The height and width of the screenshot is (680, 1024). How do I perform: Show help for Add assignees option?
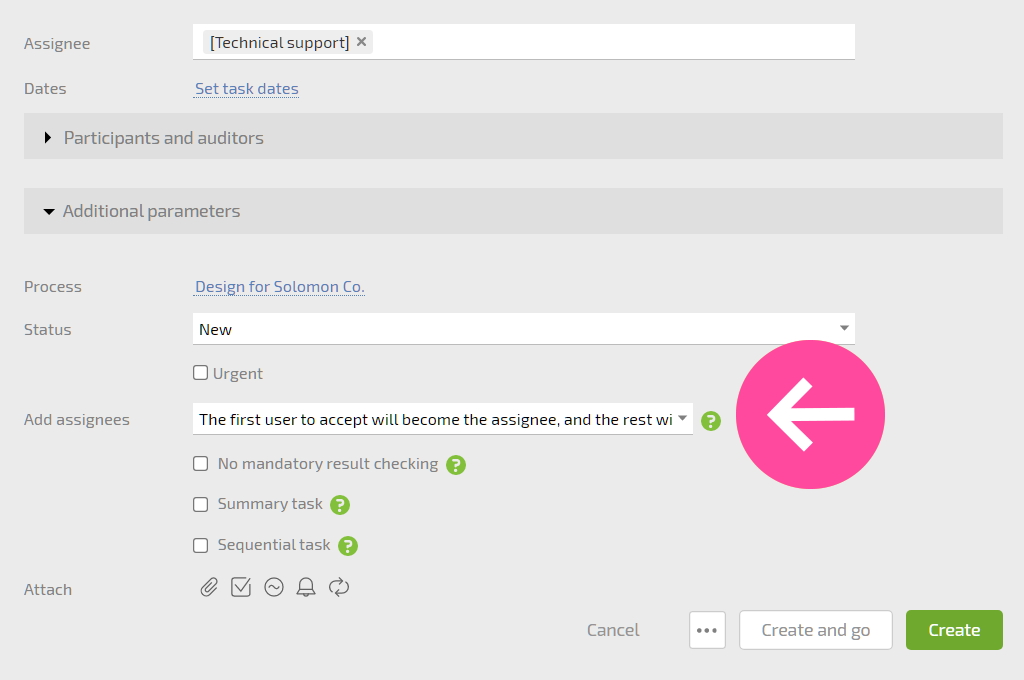[x=711, y=421]
